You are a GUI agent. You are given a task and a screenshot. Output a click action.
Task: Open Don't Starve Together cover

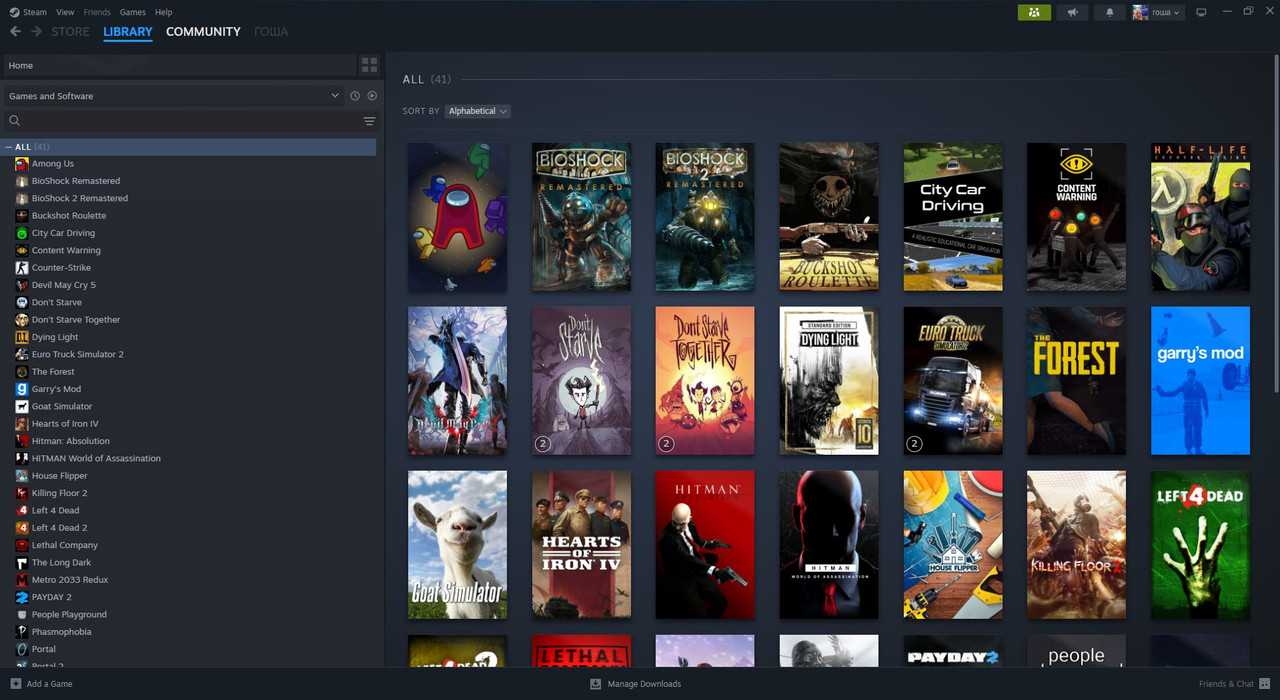[705, 381]
